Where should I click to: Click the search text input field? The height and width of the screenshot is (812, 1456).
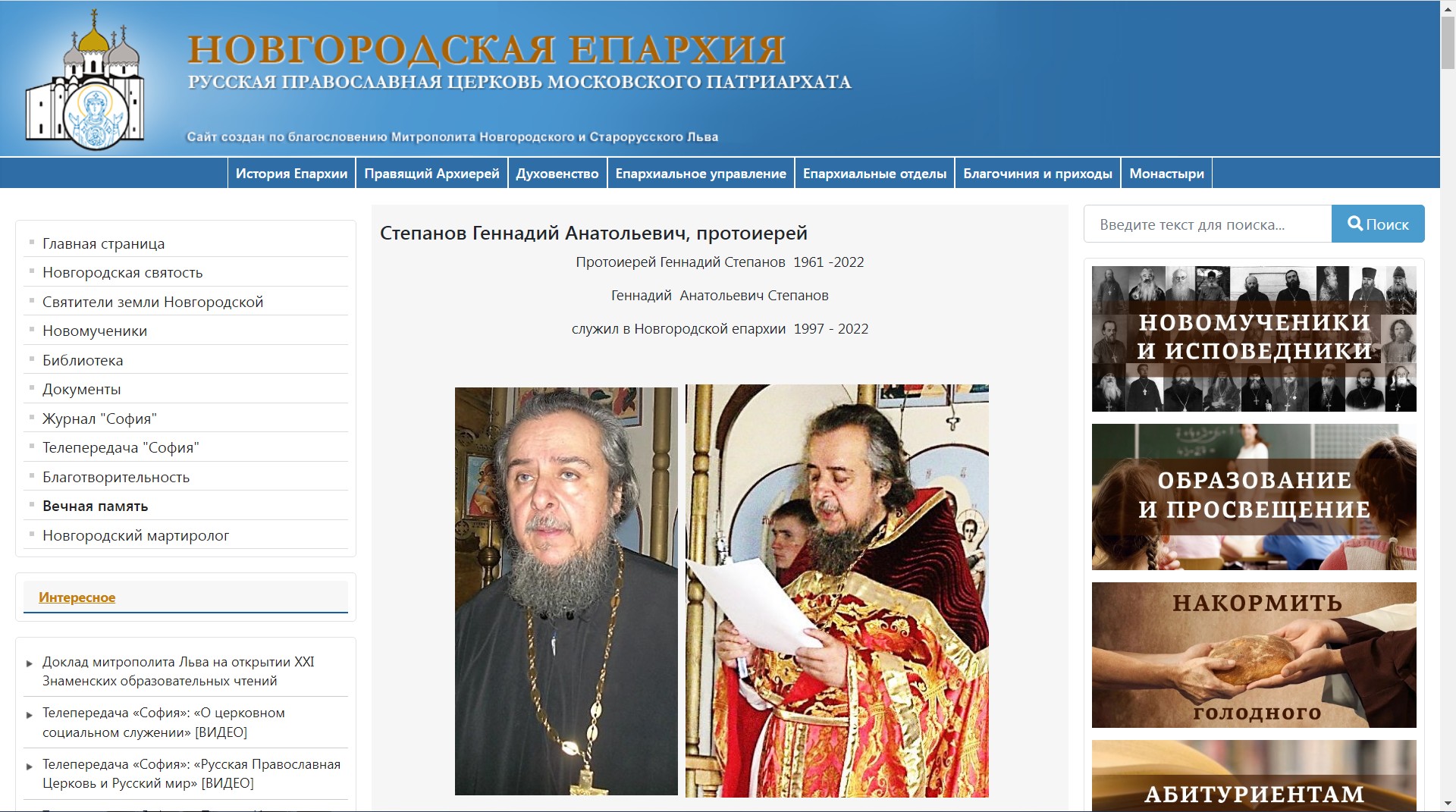1207,224
